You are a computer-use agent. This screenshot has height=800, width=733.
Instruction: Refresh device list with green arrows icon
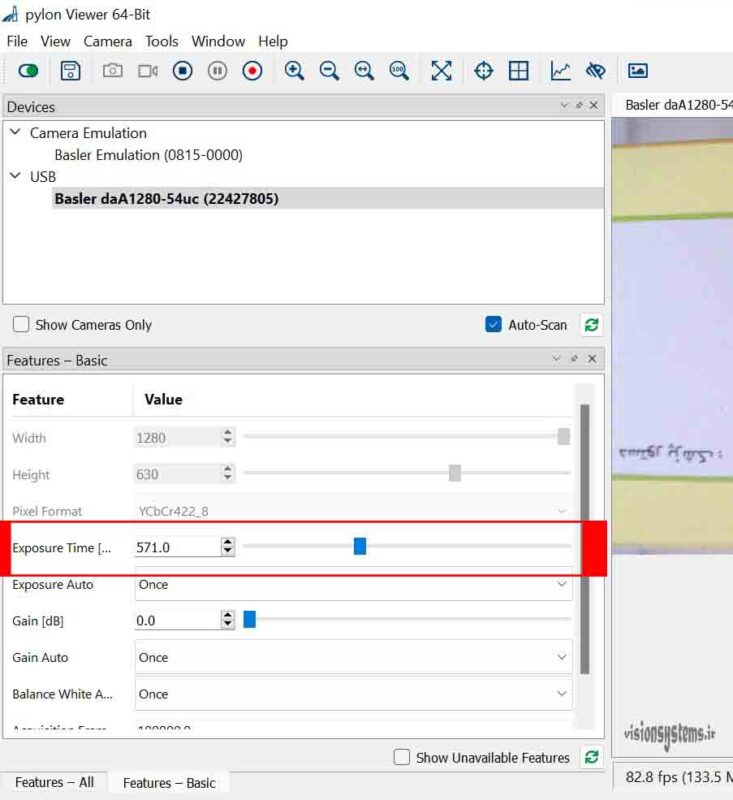point(592,324)
